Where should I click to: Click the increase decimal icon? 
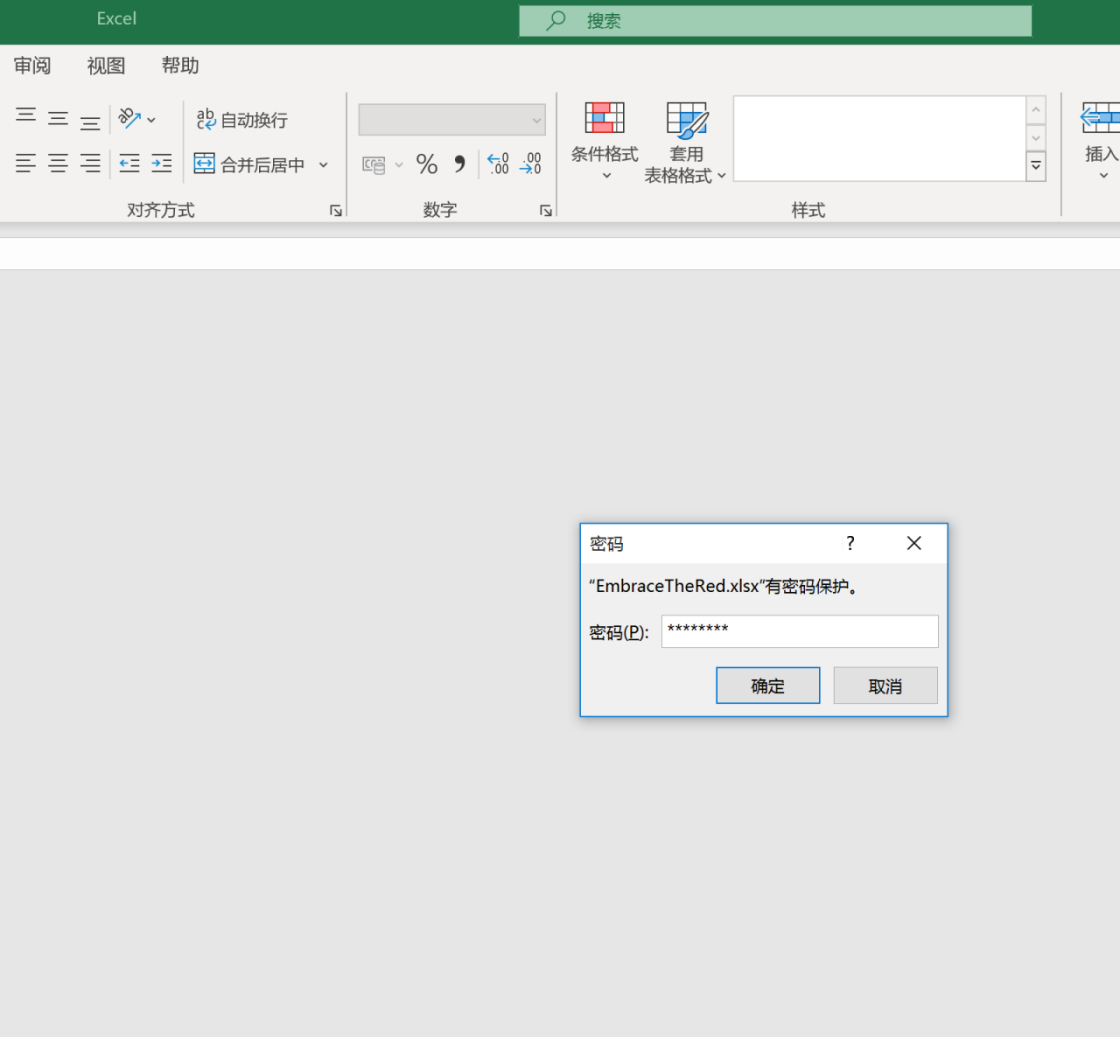[x=498, y=164]
